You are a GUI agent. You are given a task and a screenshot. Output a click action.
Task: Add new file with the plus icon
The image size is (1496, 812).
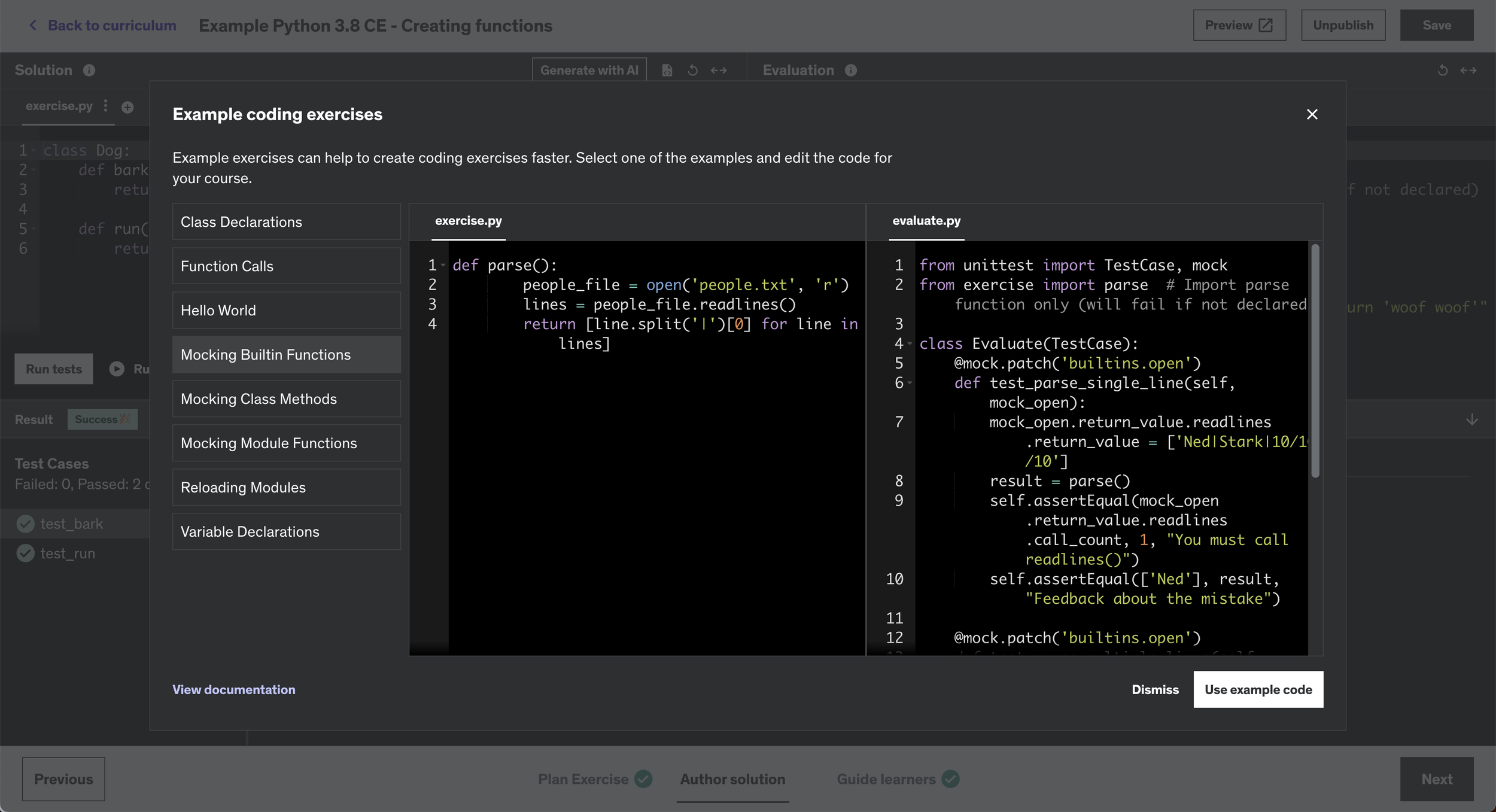127,107
